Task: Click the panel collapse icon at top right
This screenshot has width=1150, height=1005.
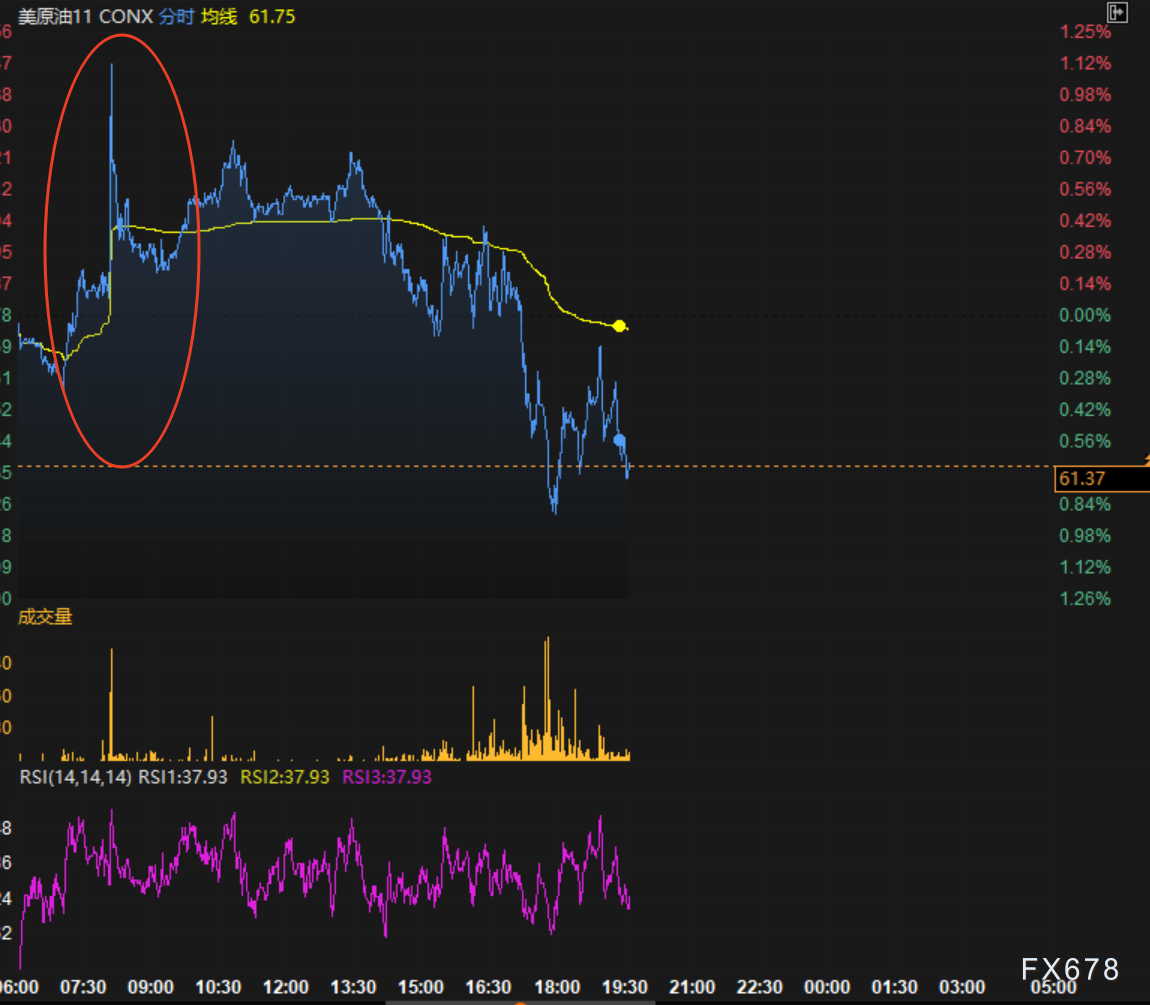Action: (1118, 12)
